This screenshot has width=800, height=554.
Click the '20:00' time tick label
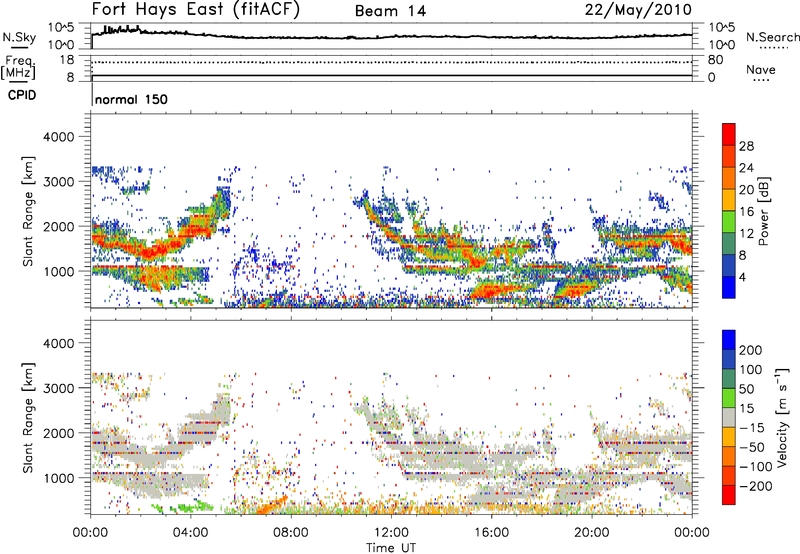pos(591,533)
